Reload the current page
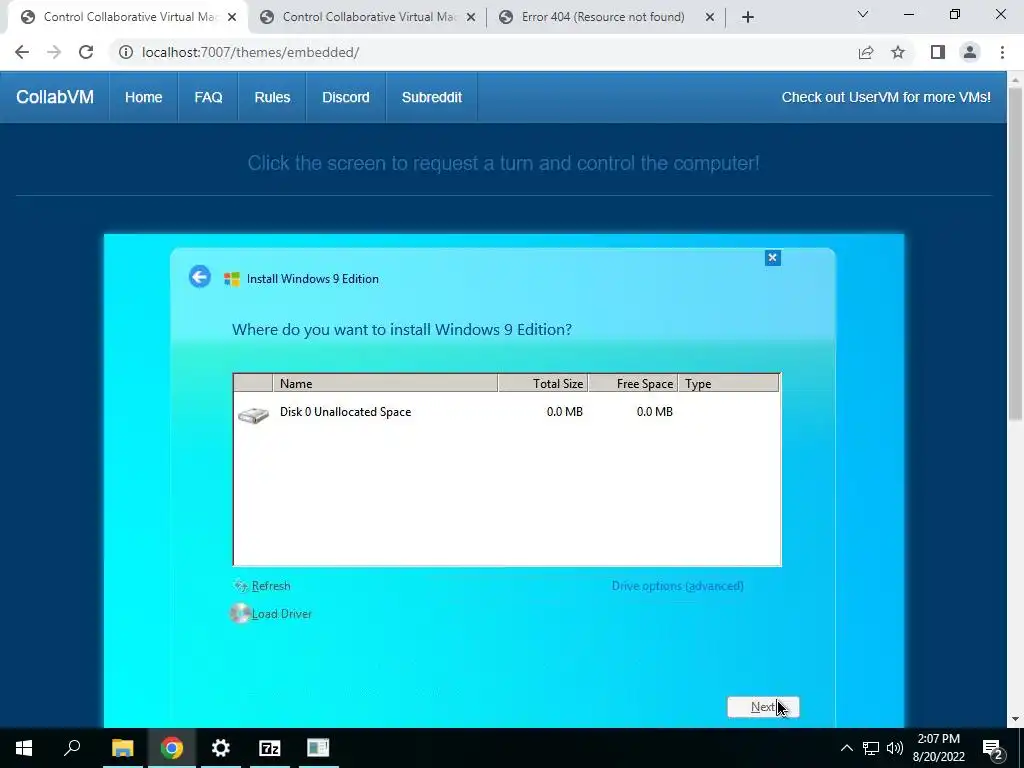The width and height of the screenshot is (1024, 768). click(x=86, y=52)
